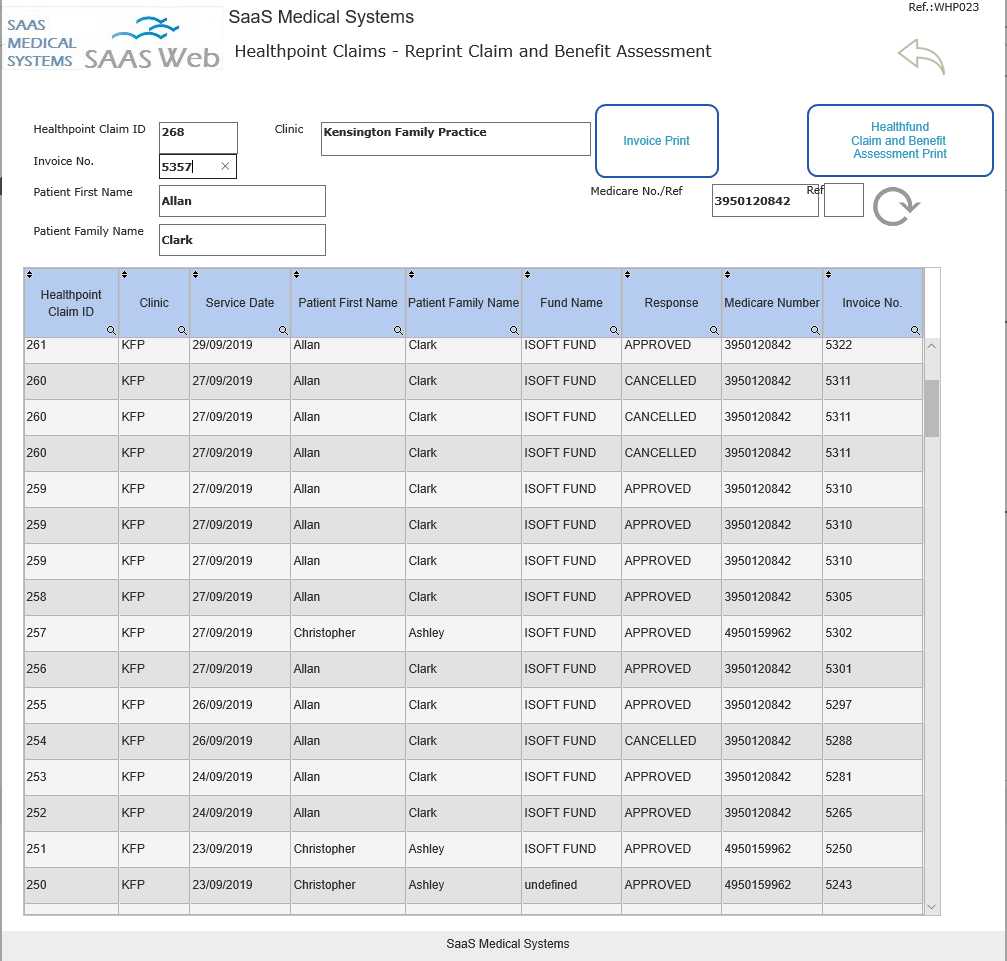Open the Response column search magnifier
Viewport: 1007px width, 961px height.
tap(714, 330)
